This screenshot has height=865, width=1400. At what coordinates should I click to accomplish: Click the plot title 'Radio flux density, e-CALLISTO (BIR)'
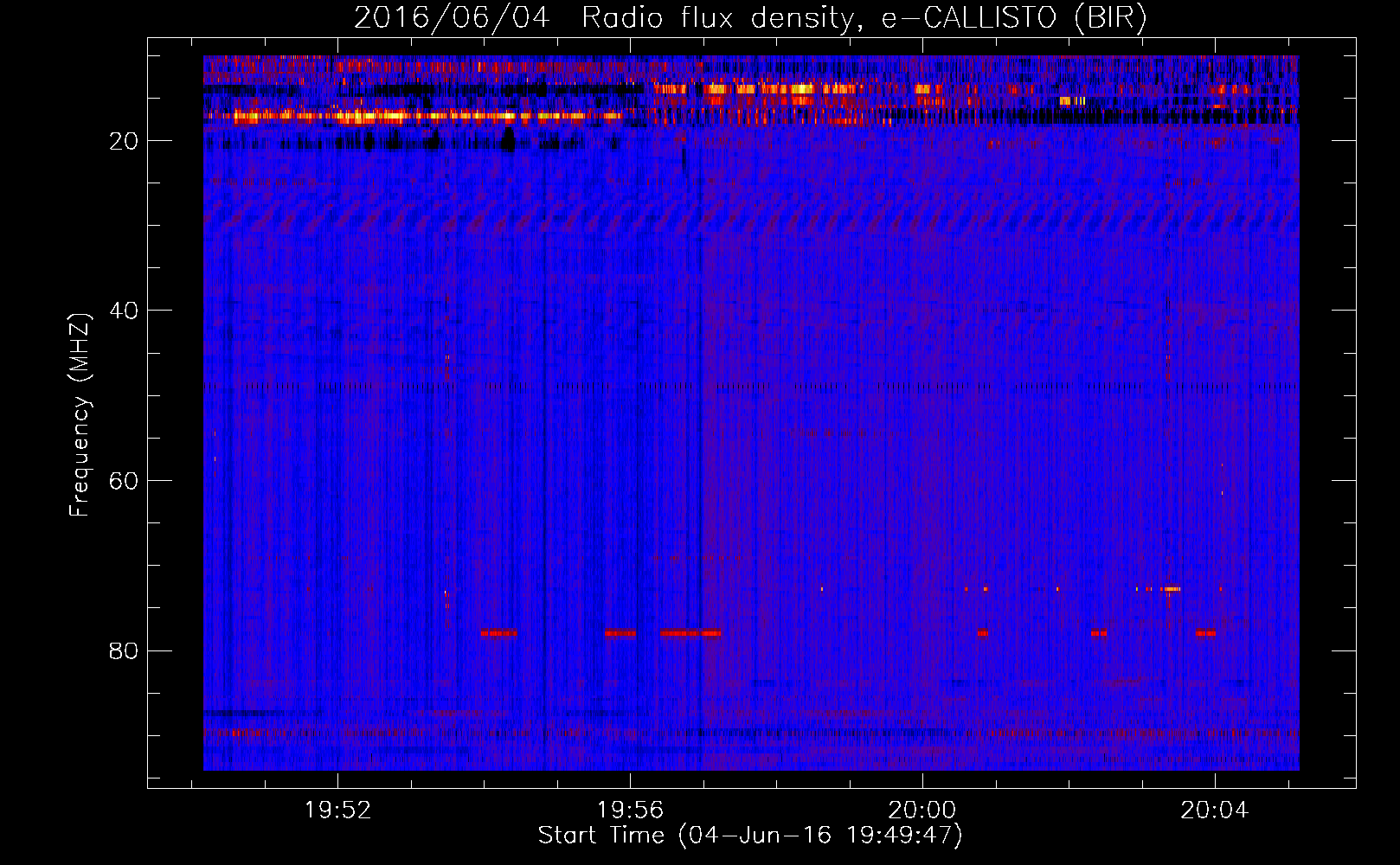[864, 17]
